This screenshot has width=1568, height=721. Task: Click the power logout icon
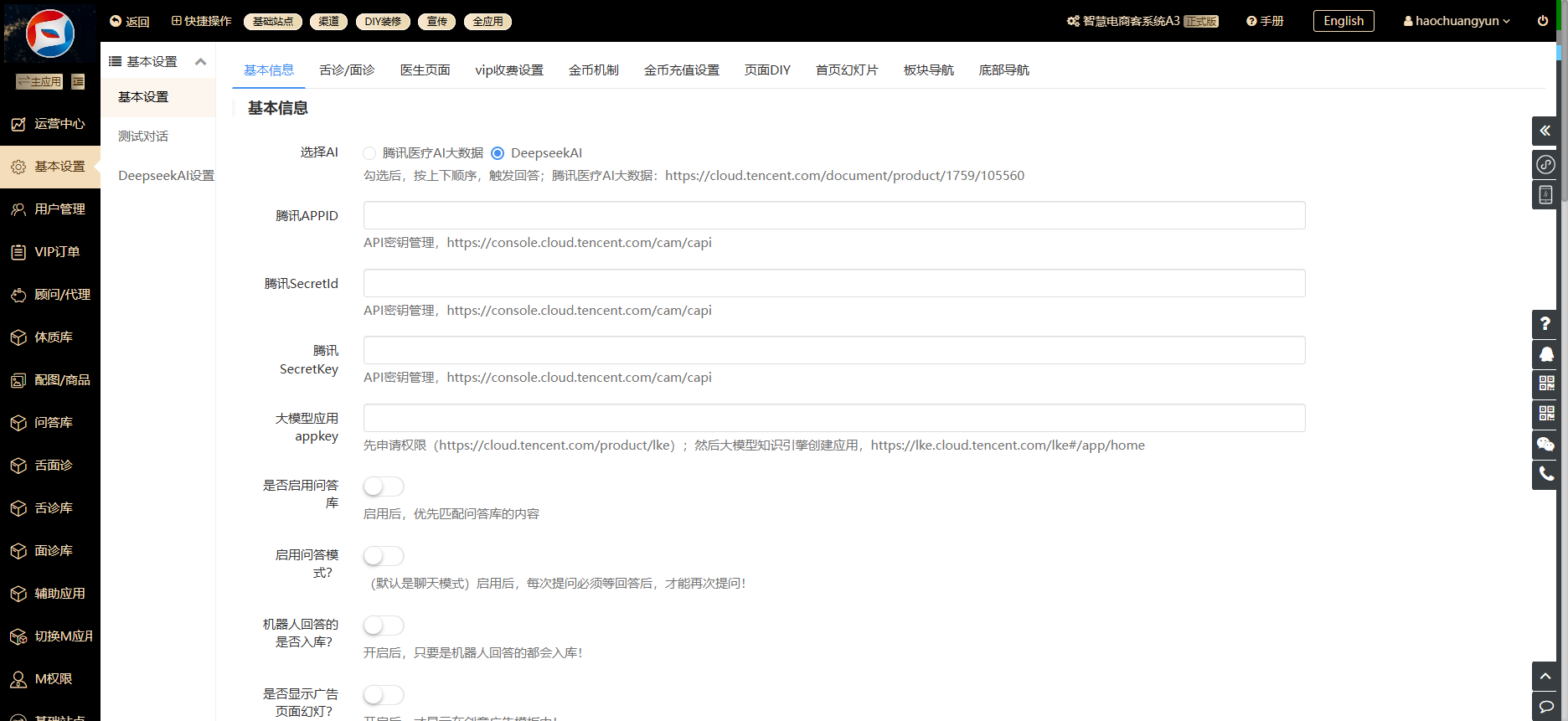click(x=1542, y=21)
